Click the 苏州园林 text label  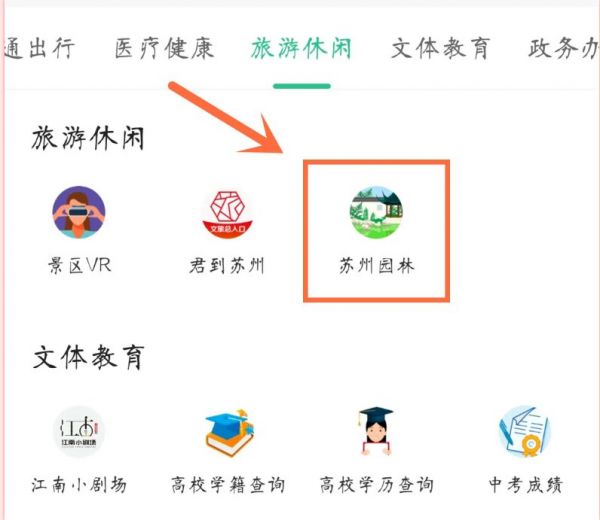377,265
